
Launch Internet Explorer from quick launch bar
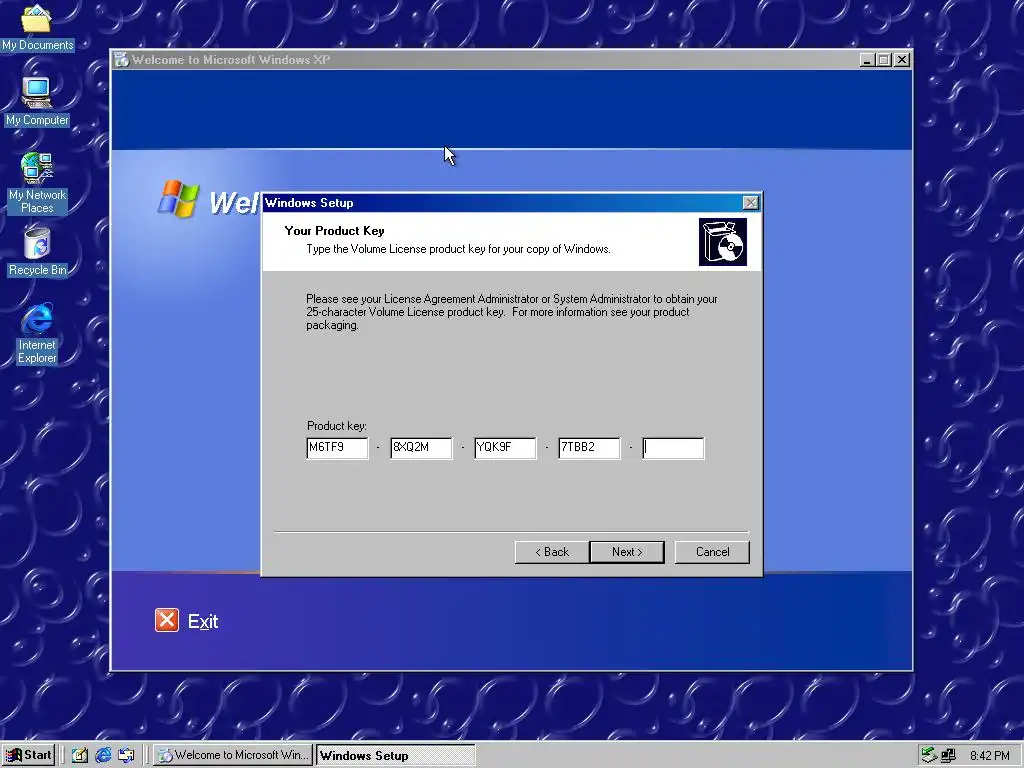[103, 755]
